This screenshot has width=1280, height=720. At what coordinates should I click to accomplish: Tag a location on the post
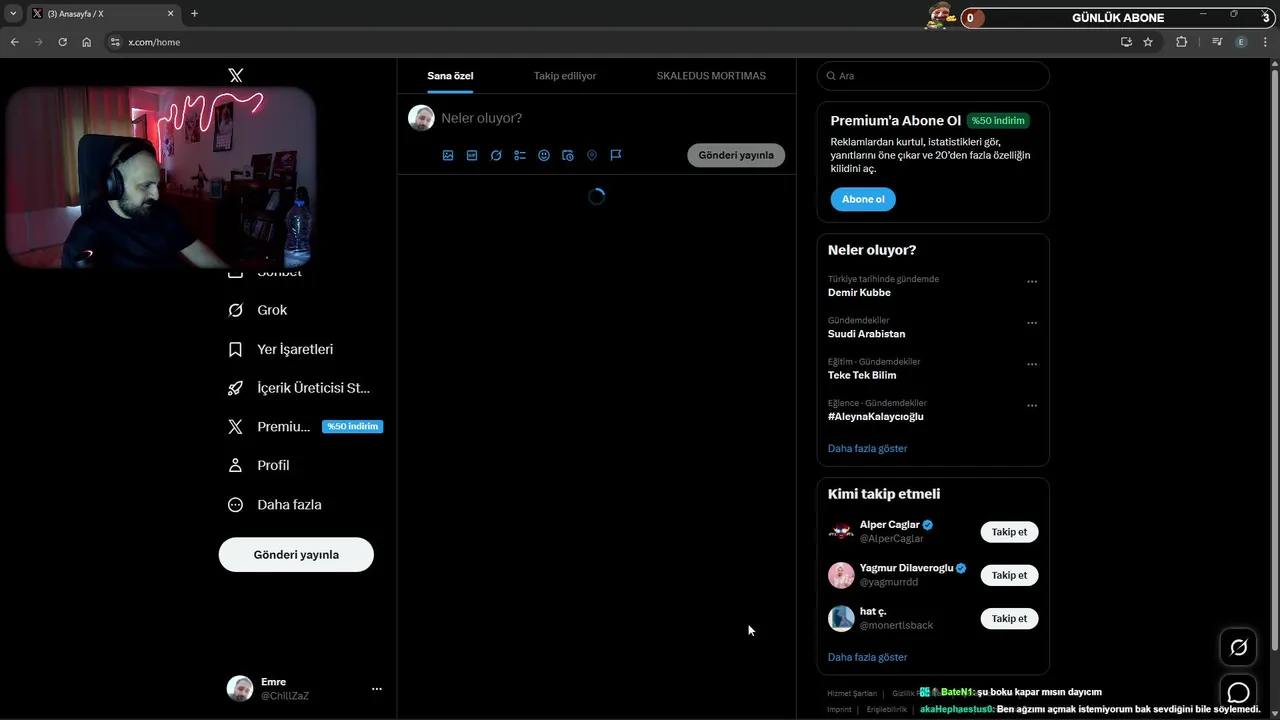click(x=592, y=155)
